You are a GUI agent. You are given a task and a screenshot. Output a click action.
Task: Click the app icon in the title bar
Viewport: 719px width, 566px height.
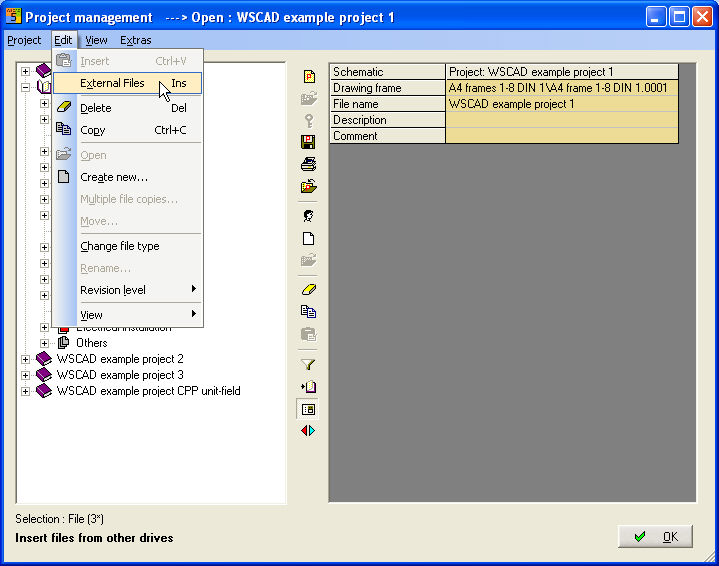[x=13, y=17]
